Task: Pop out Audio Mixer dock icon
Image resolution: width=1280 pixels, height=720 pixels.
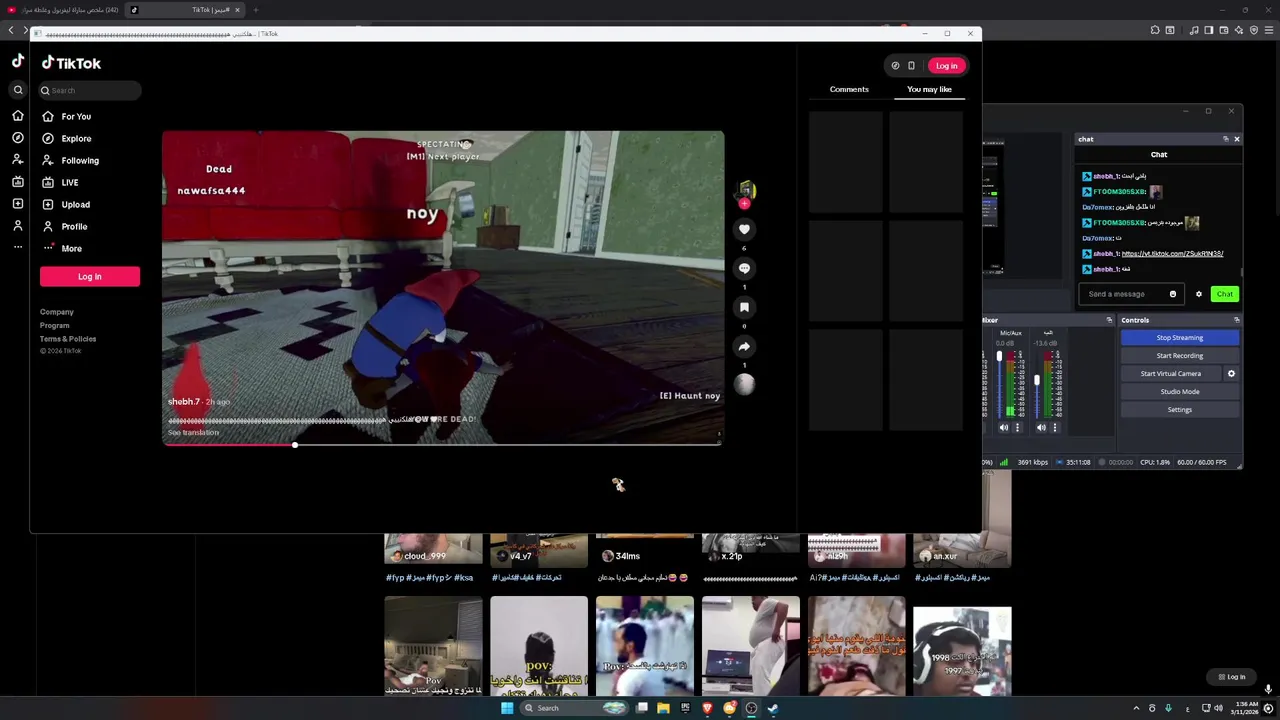Action: point(1109,320)
